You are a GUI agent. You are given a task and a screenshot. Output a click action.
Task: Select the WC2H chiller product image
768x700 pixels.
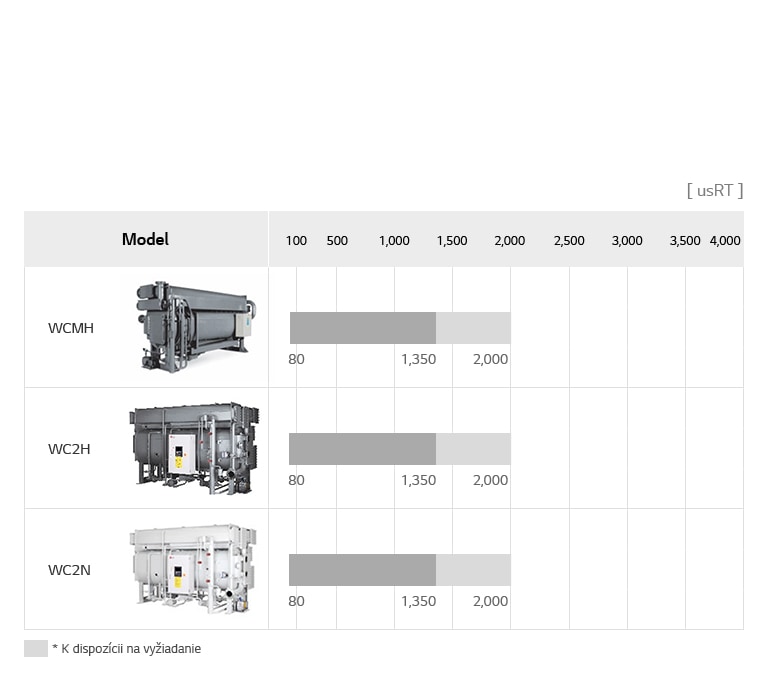193,449
